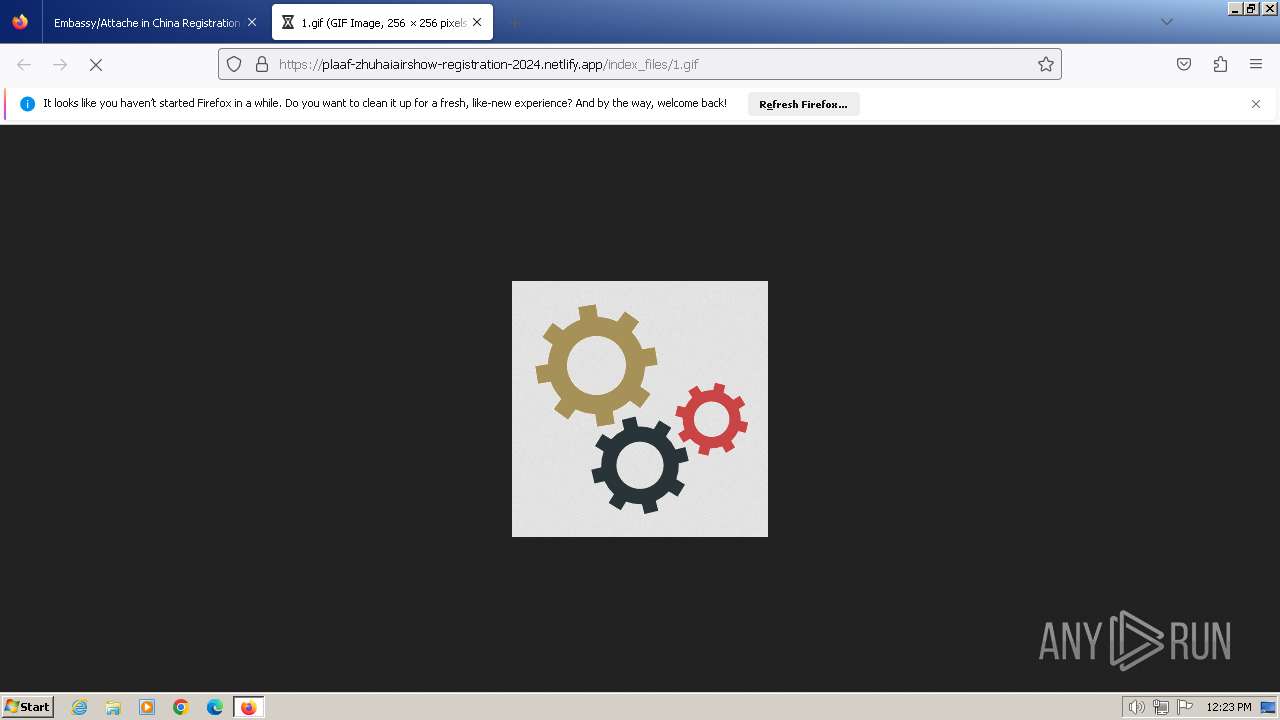
Task: Close the Embassy/Attache Registration tab
Action: tap(251, 22)
